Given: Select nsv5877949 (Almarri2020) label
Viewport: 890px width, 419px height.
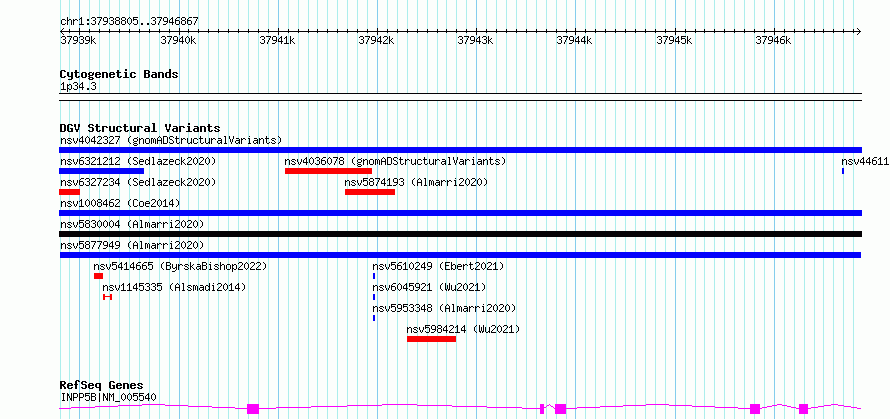Looking at the screenshot, I should [x=132, y=245].
